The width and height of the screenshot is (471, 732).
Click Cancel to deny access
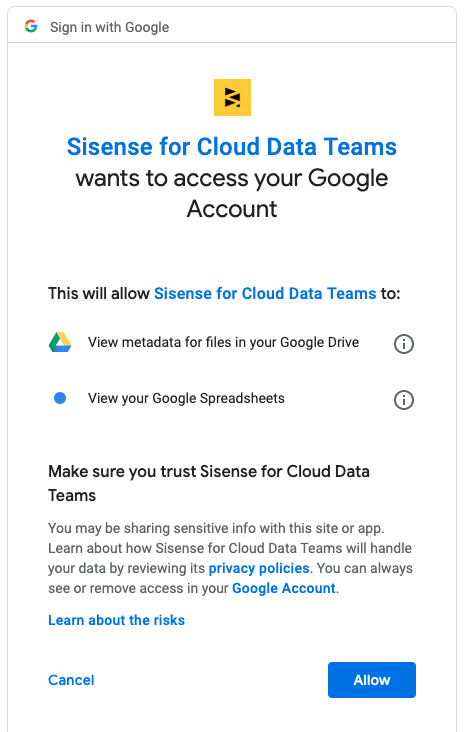point(71,680)
